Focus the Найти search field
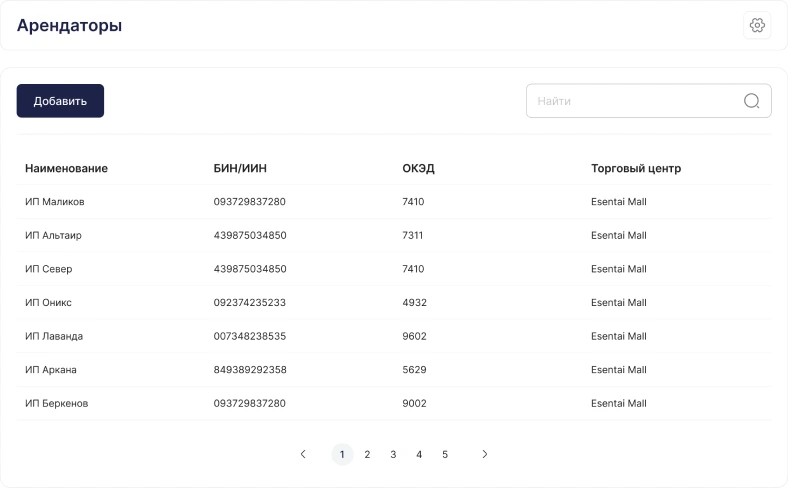The width and height of the screenshot is (788, 488). (648, 101)
